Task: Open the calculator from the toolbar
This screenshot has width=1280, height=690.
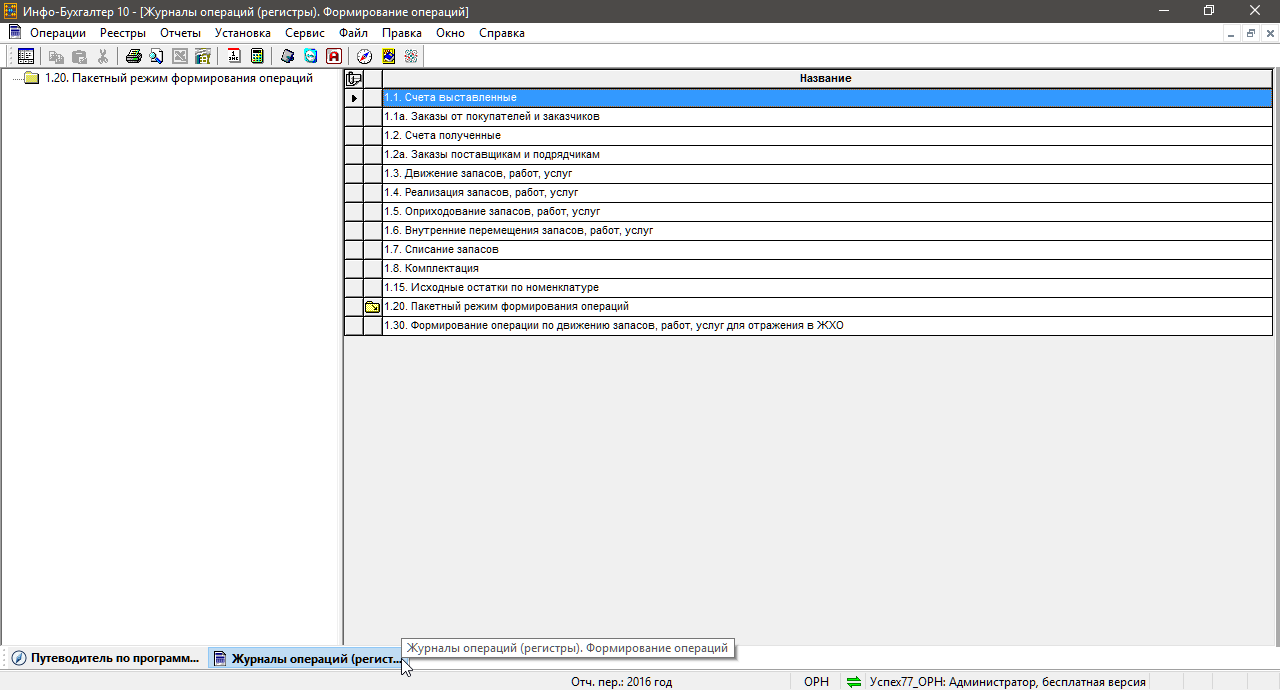Action: [257, 57]
